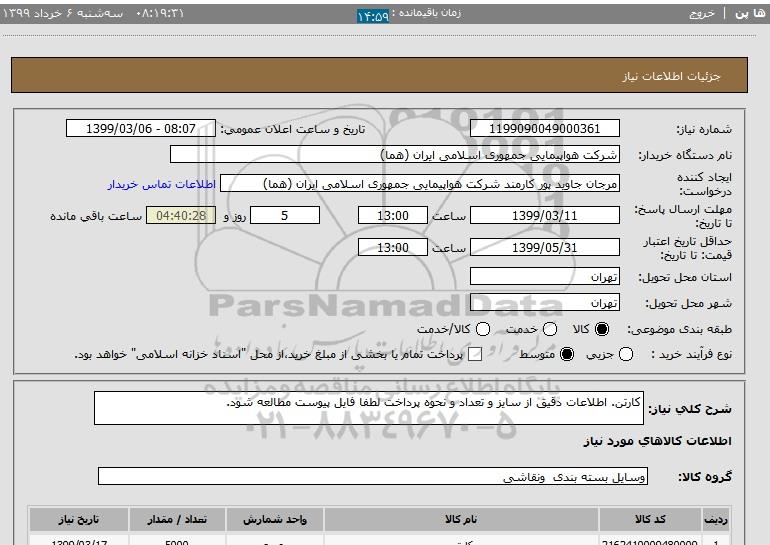Click the date text سه‌شنبه ۶ خرداد ۱۳۹۹
770x545 pixels.
point(63,13)
